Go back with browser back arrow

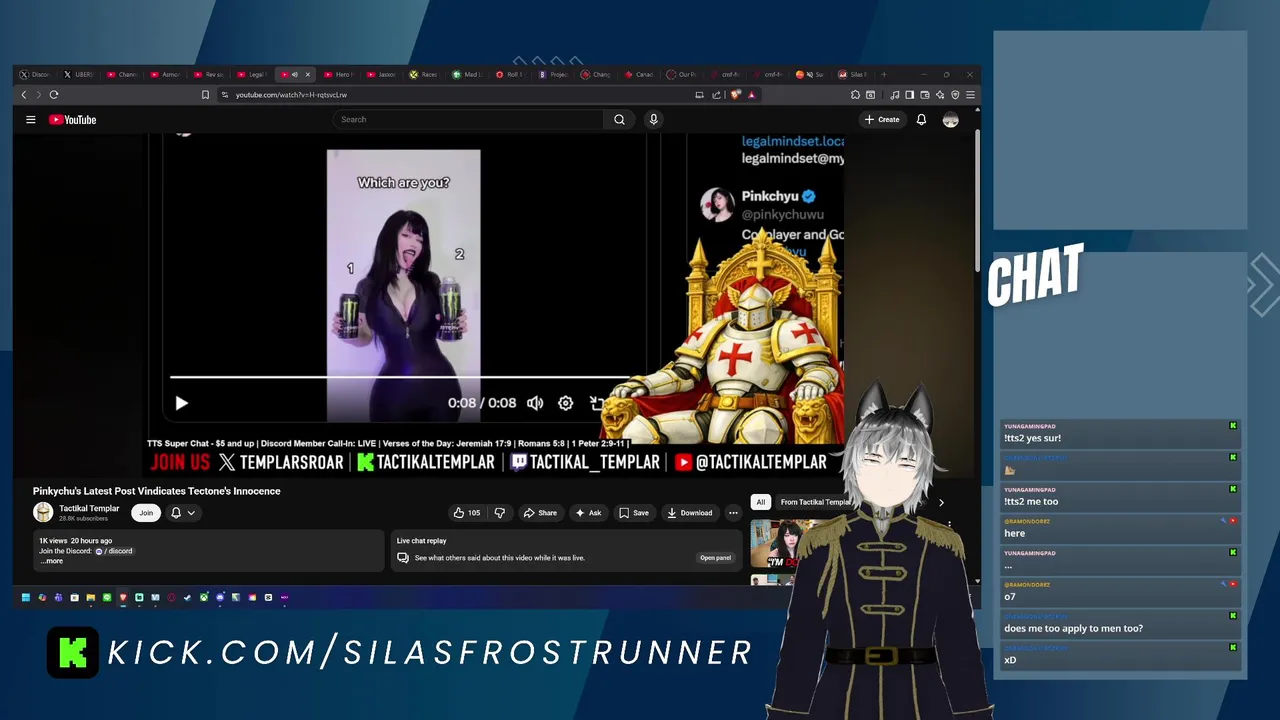pyautogui.click(x=24, y=95)
